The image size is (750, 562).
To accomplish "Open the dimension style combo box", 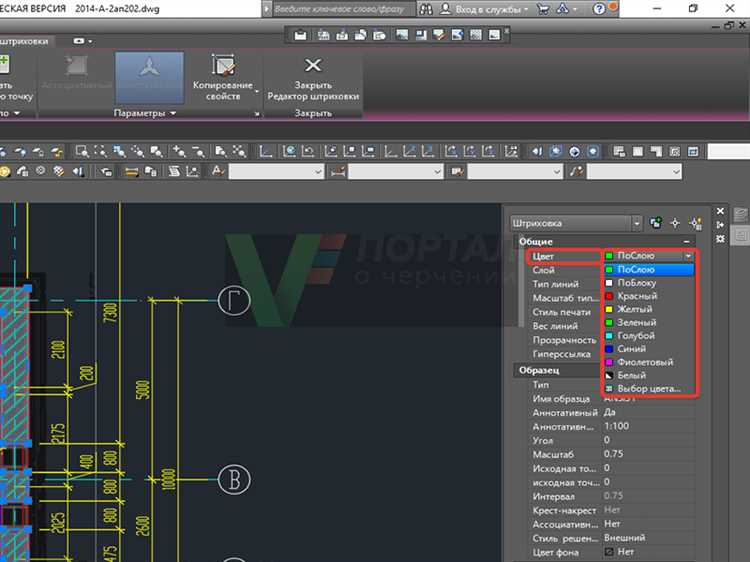I will 396,171.
